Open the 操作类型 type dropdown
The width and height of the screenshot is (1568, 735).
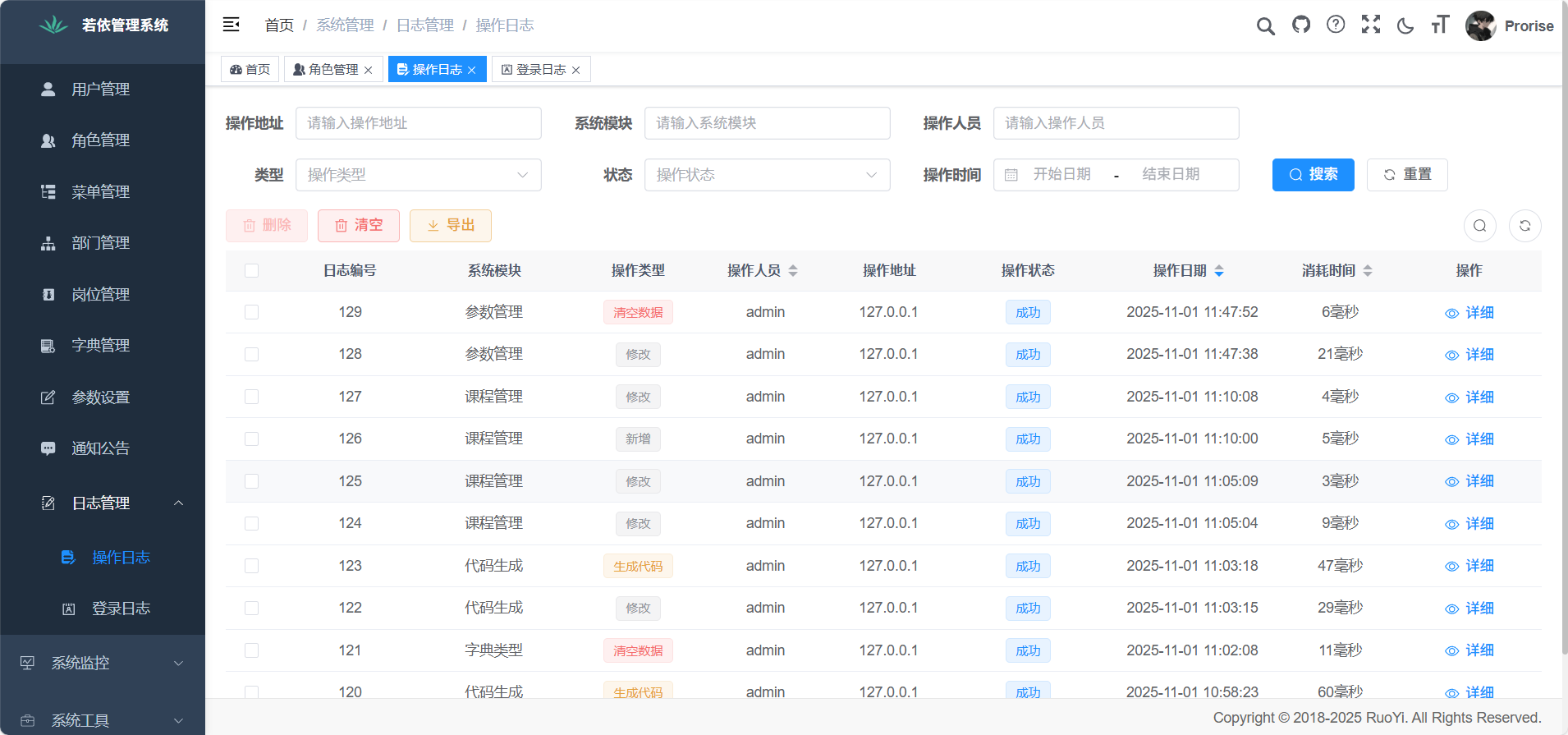click(418, 175)
